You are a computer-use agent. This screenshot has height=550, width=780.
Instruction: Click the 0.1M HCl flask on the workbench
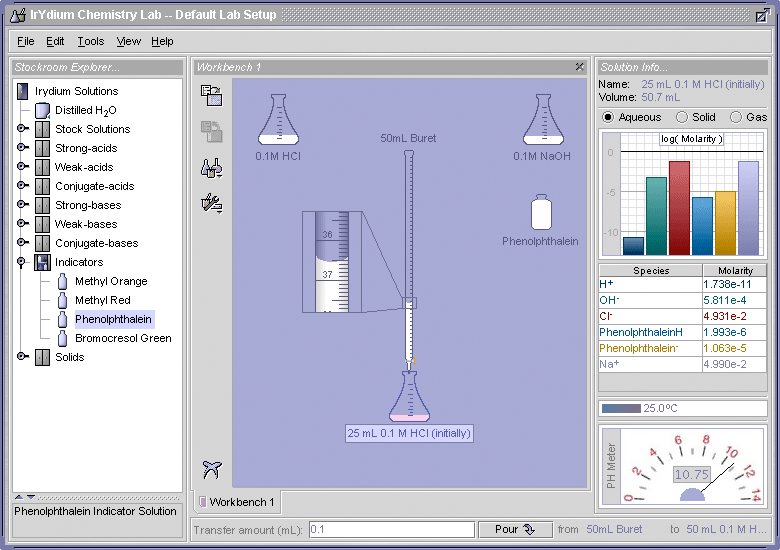coord(278,120)
